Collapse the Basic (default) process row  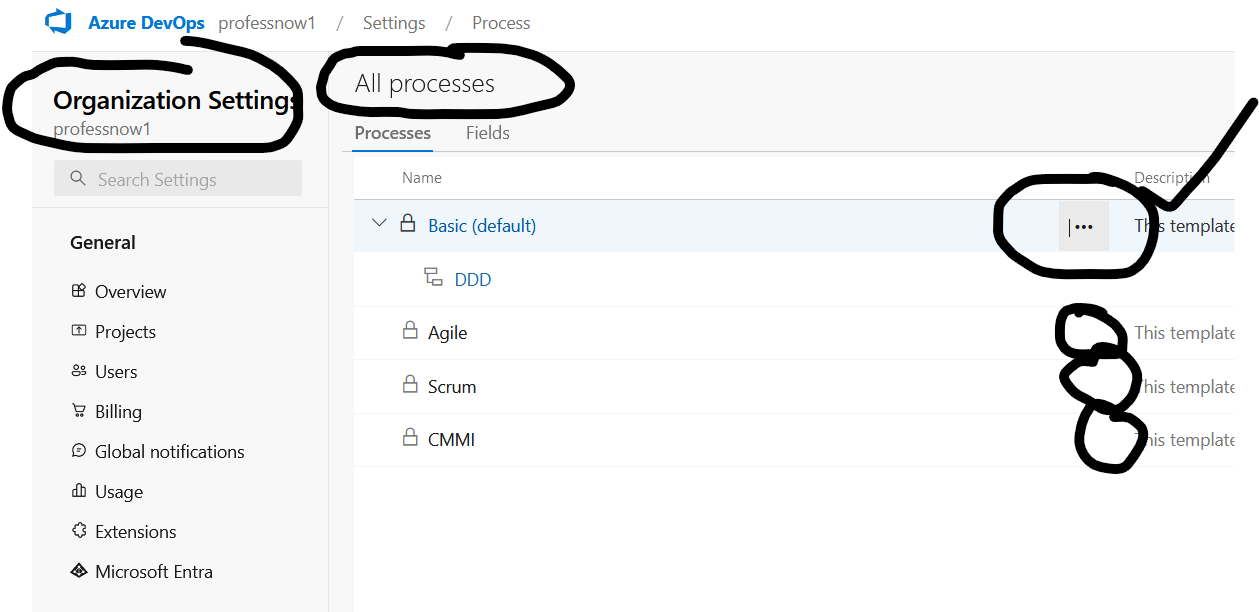[x=379, y=223]
